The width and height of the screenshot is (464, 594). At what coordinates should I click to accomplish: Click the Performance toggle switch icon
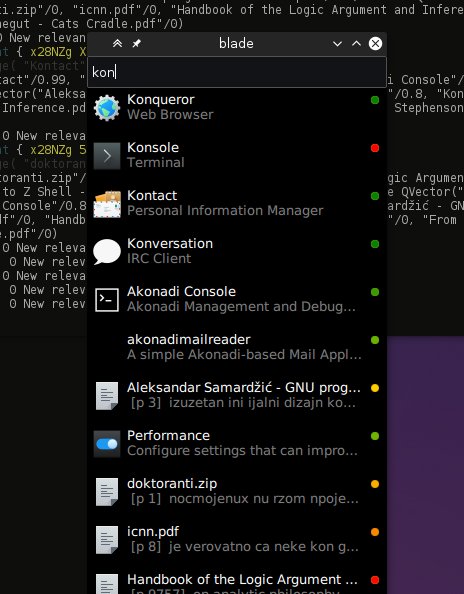point(107,444)
